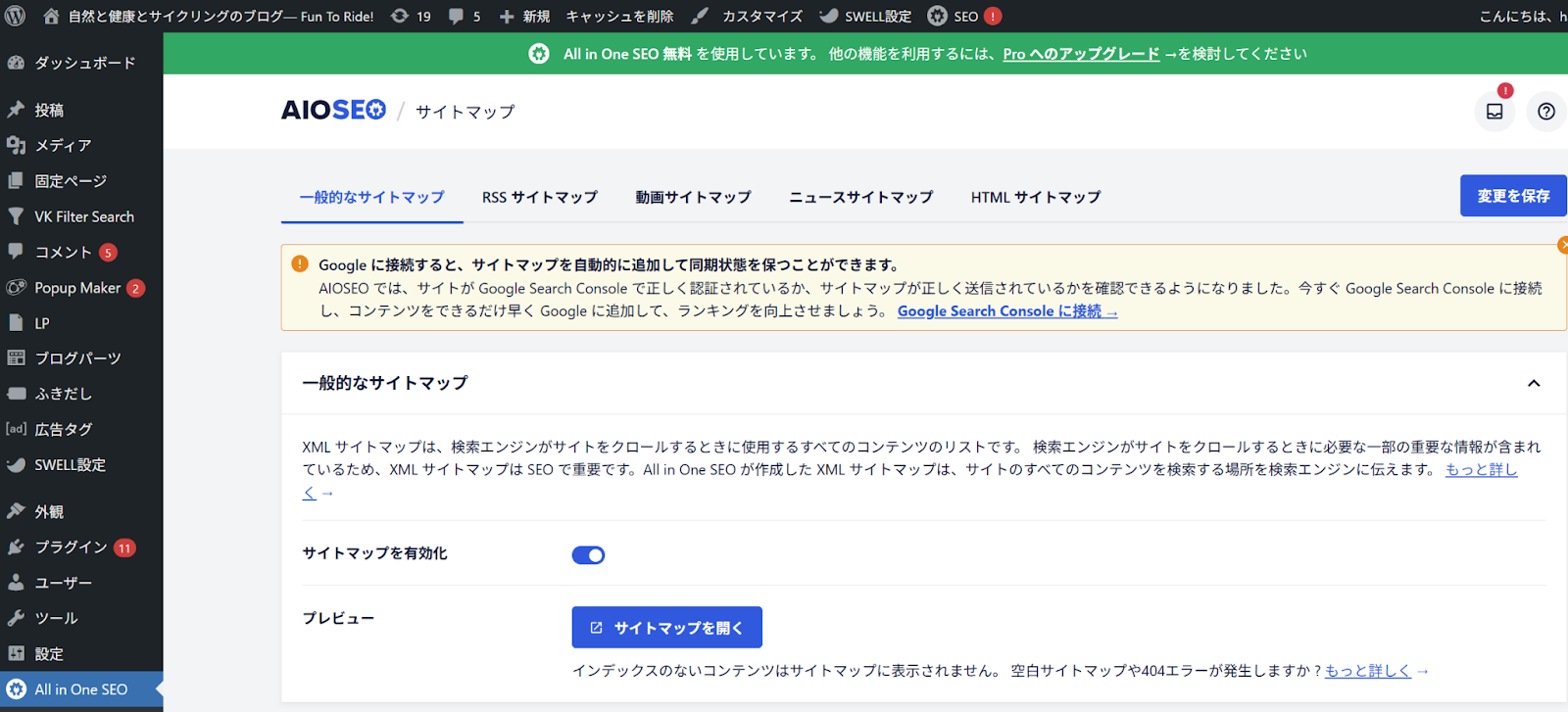Click Google Search Console に接続 link
This screenshot has width=1568, height=712.
pos(1007,311)
